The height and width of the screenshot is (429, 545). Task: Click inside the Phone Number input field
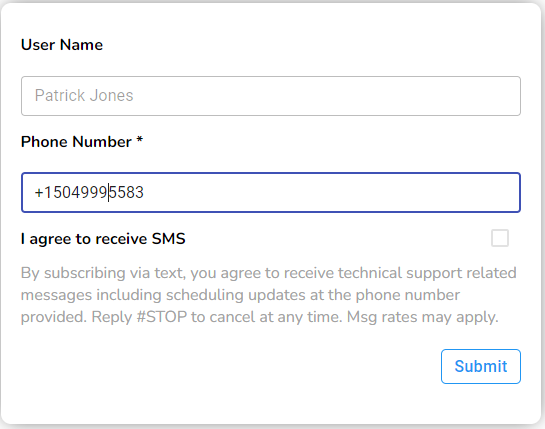point(271,192)
